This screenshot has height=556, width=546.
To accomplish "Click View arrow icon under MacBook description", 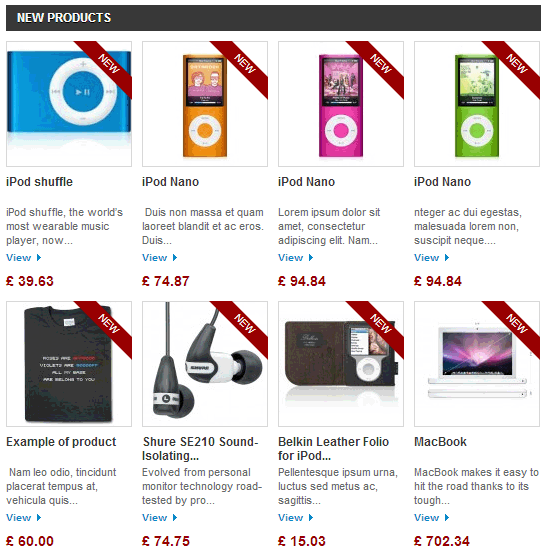I will pyautogui.click(x=447, y=517).
